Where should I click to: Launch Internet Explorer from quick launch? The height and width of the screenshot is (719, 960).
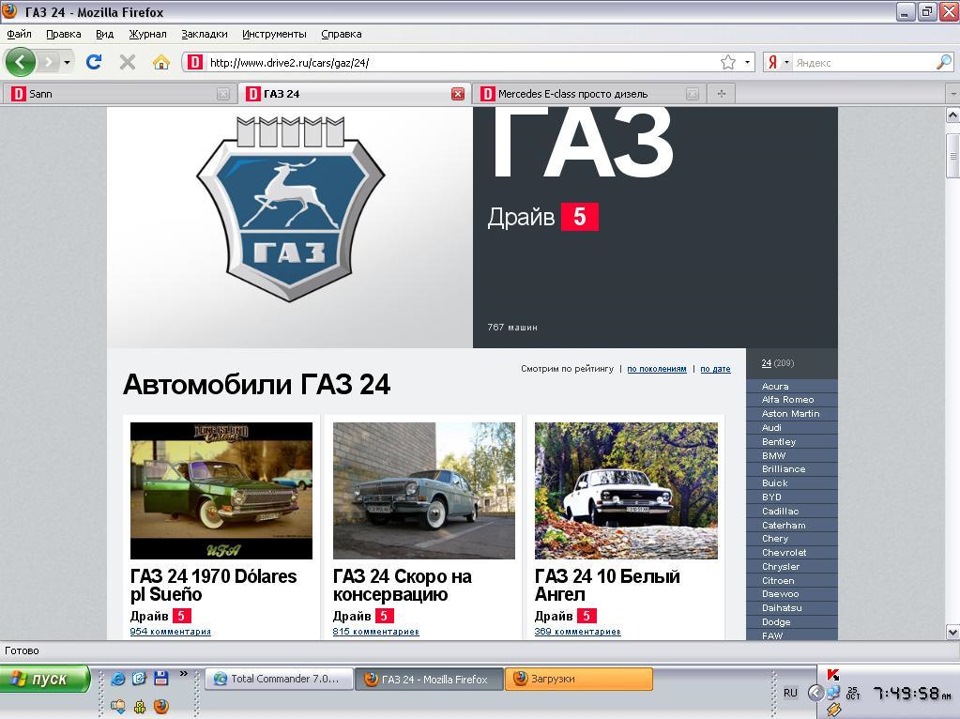[x=118, y=679]
